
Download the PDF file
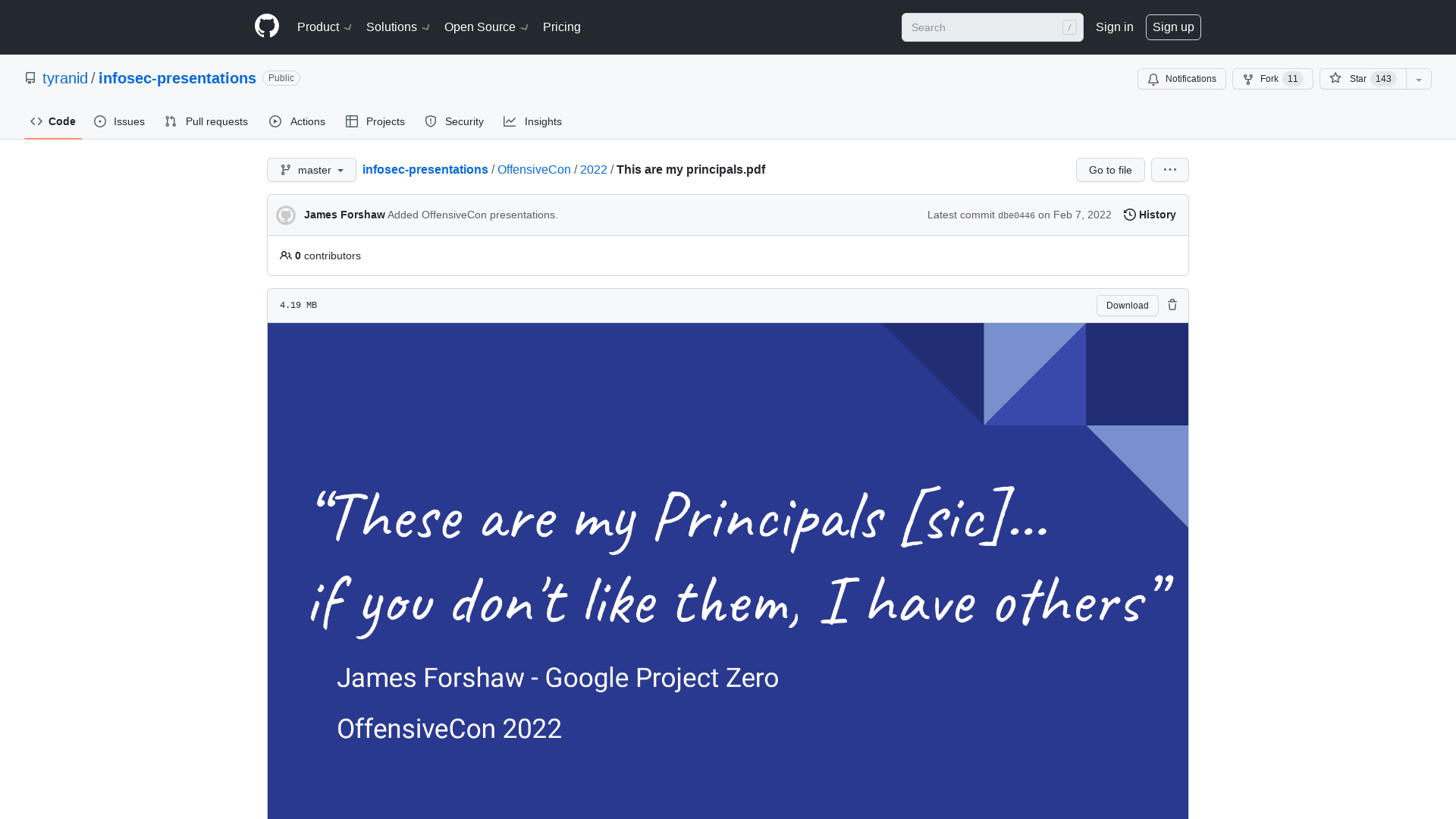1128,306
